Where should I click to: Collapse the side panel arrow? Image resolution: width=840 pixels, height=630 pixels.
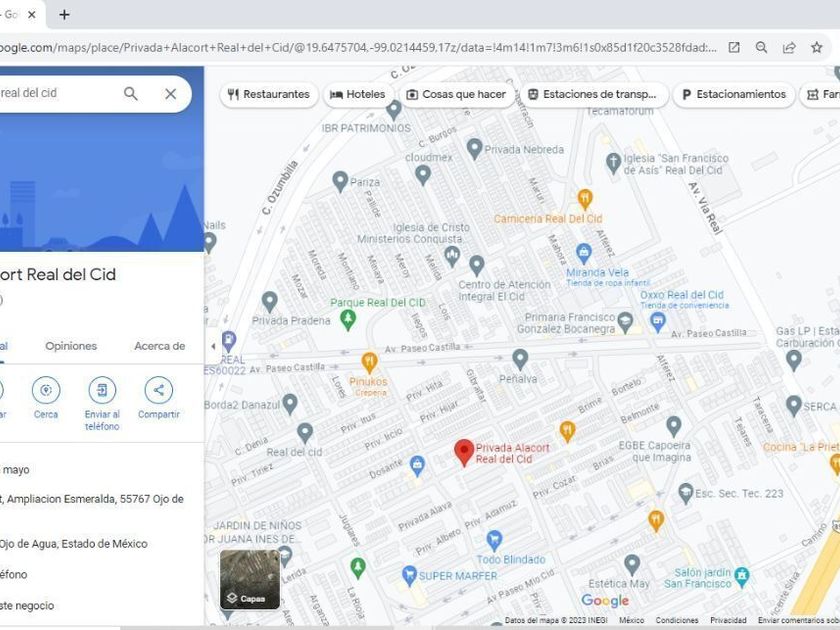click(212, 346)
